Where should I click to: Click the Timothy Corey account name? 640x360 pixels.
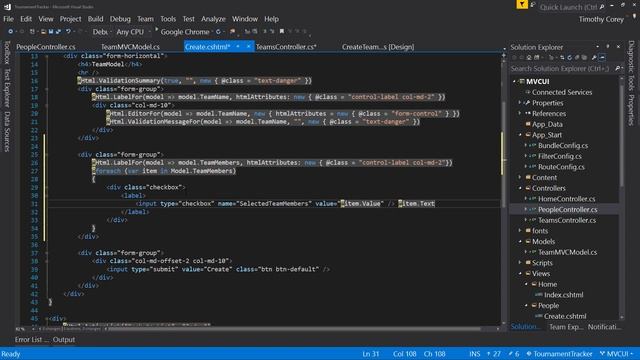pos(601,19)
